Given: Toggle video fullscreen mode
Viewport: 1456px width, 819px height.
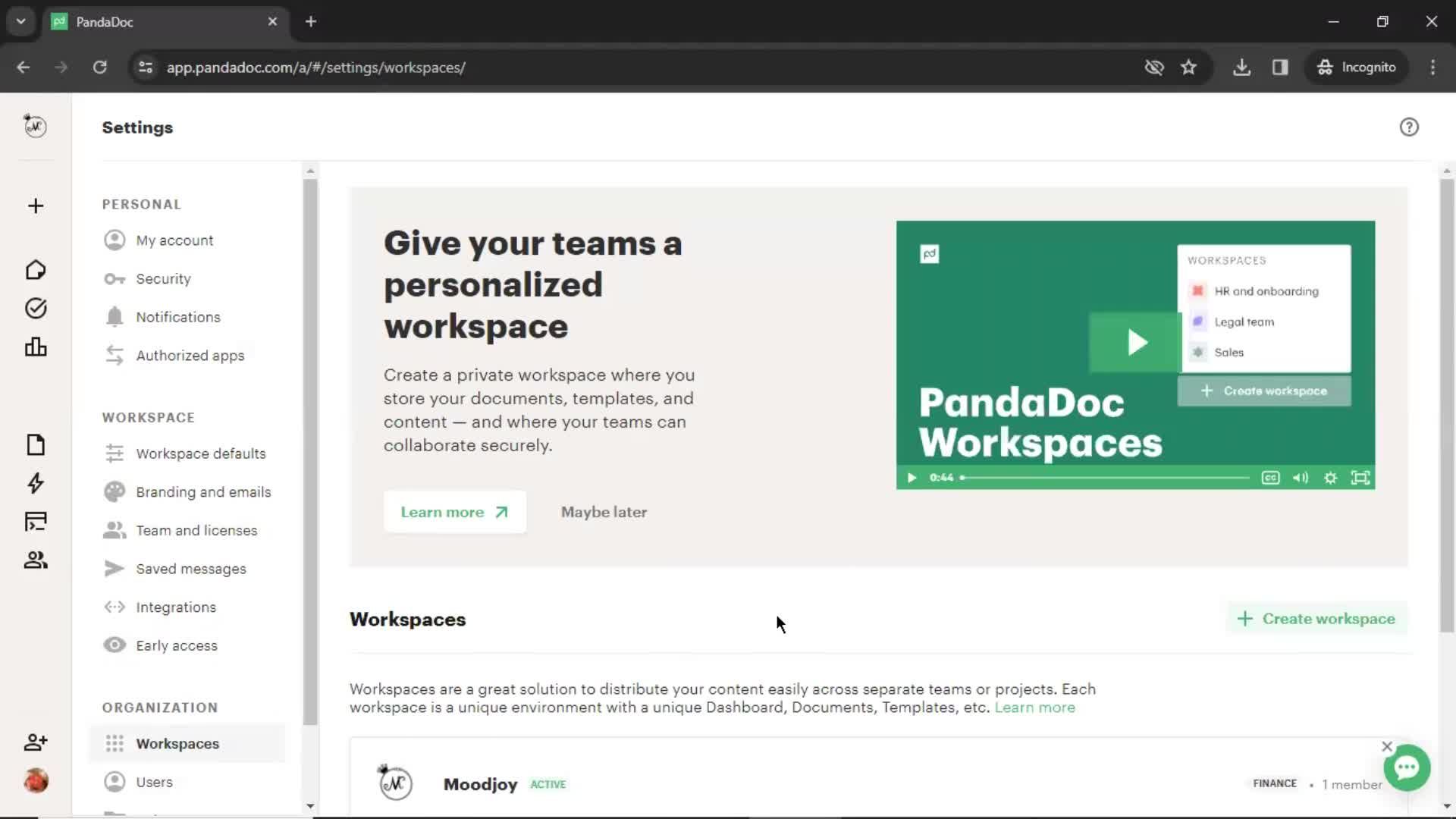Looking at the screenshot, I should pyautogui.click(x=1362, y=477).
